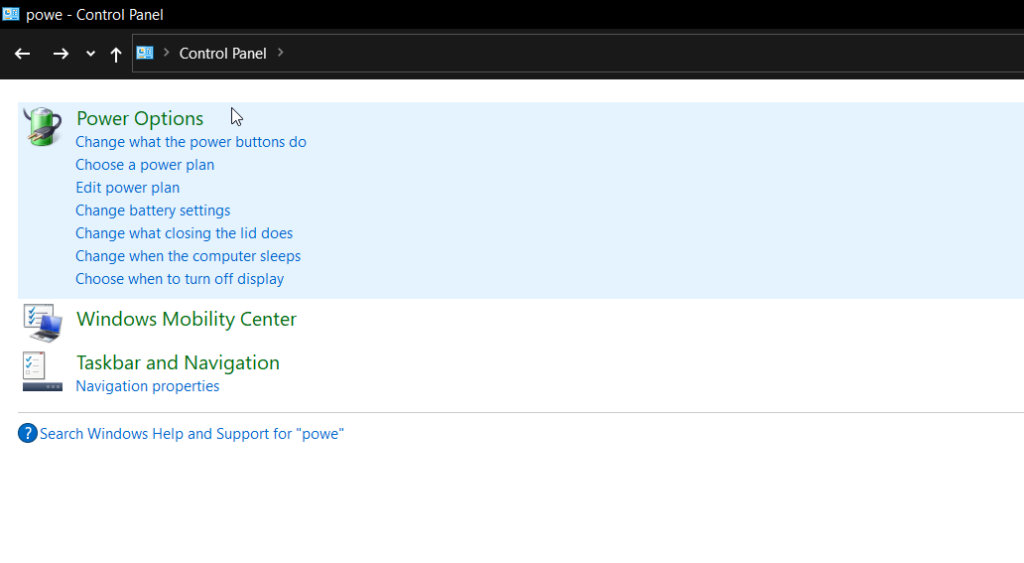Click the title bar Control Panel icon
The width and height of the screenshot is (1024, 563).
[11, 14]
